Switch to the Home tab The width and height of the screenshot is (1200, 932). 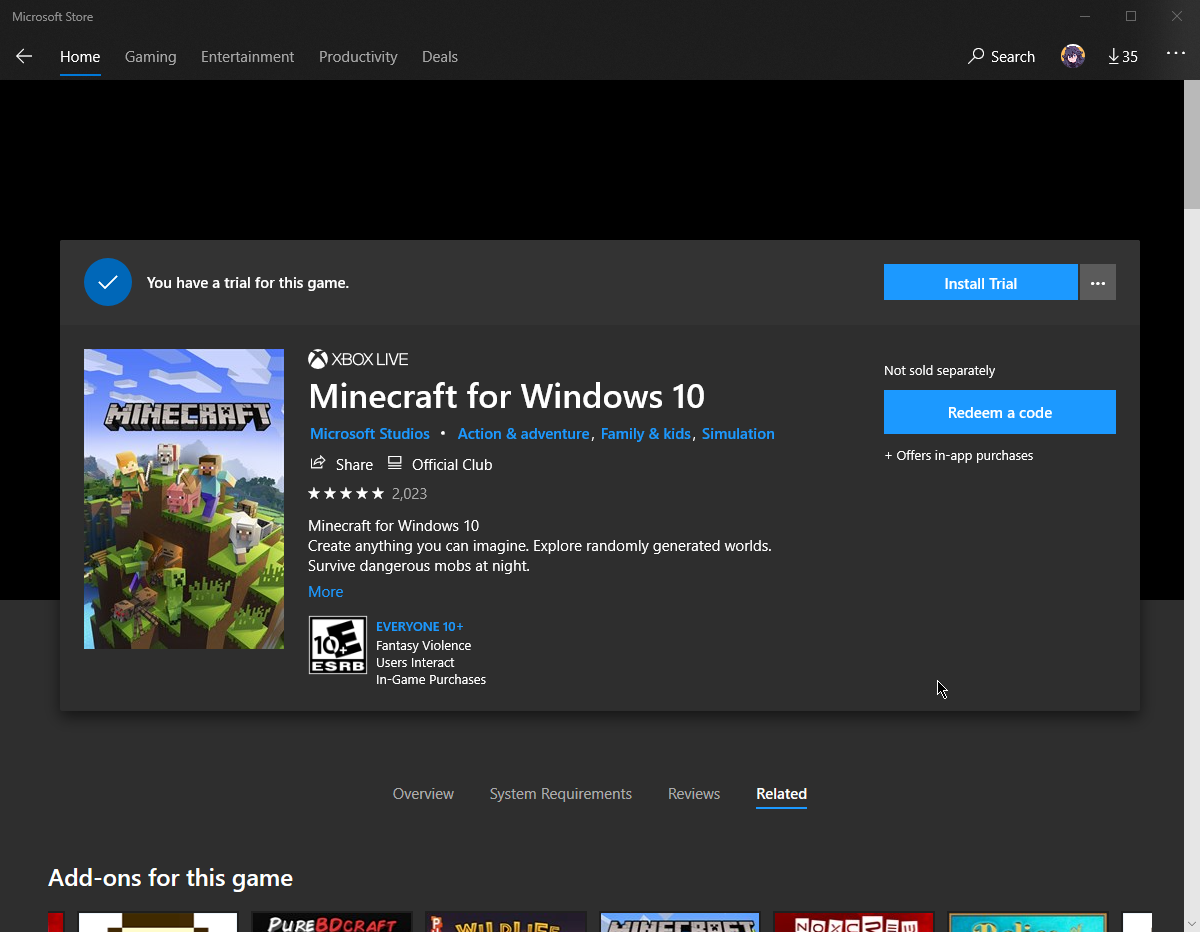[x=80, y=57]
